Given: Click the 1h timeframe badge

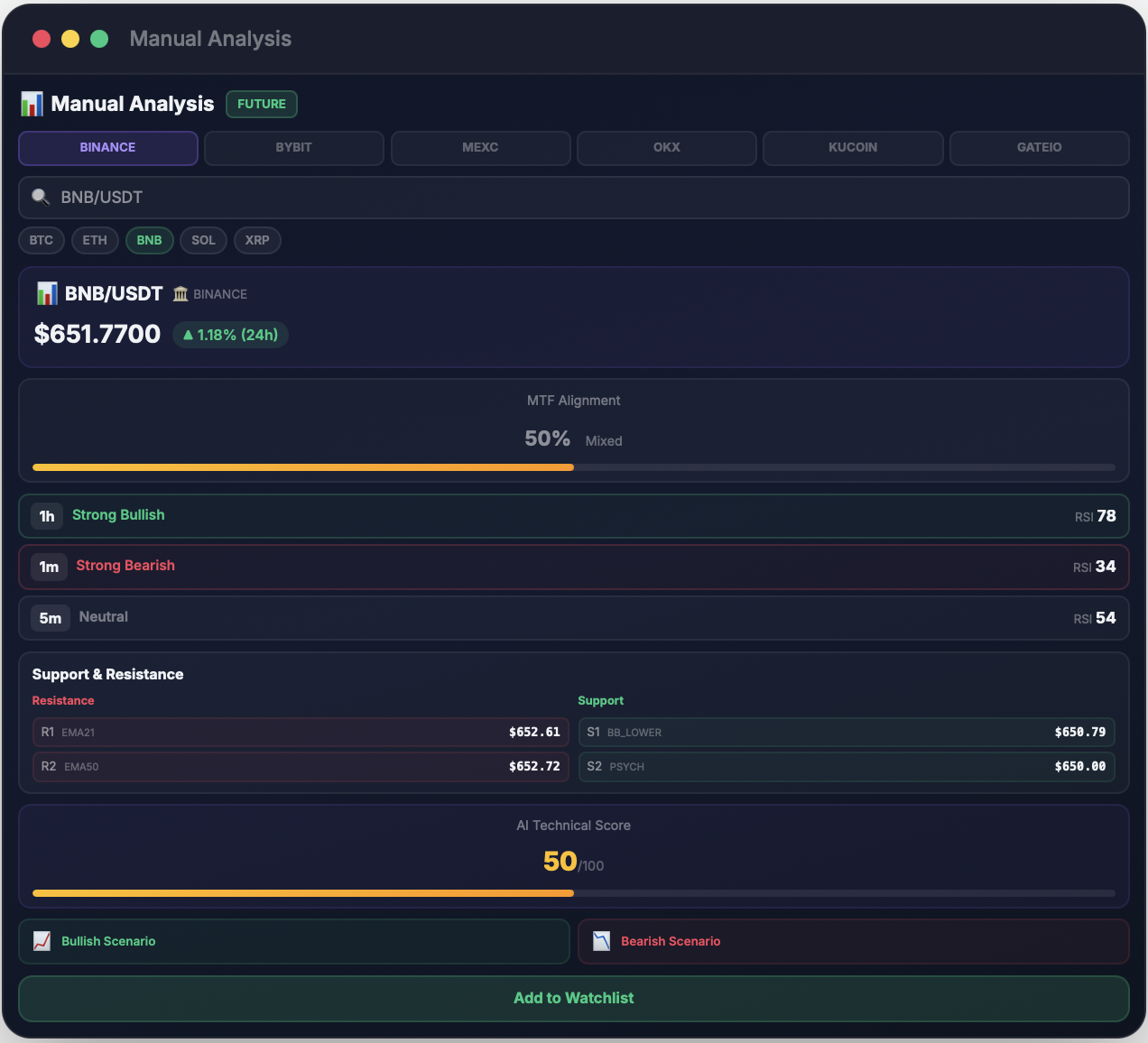Looking at the screenshot, I should 47,515.
